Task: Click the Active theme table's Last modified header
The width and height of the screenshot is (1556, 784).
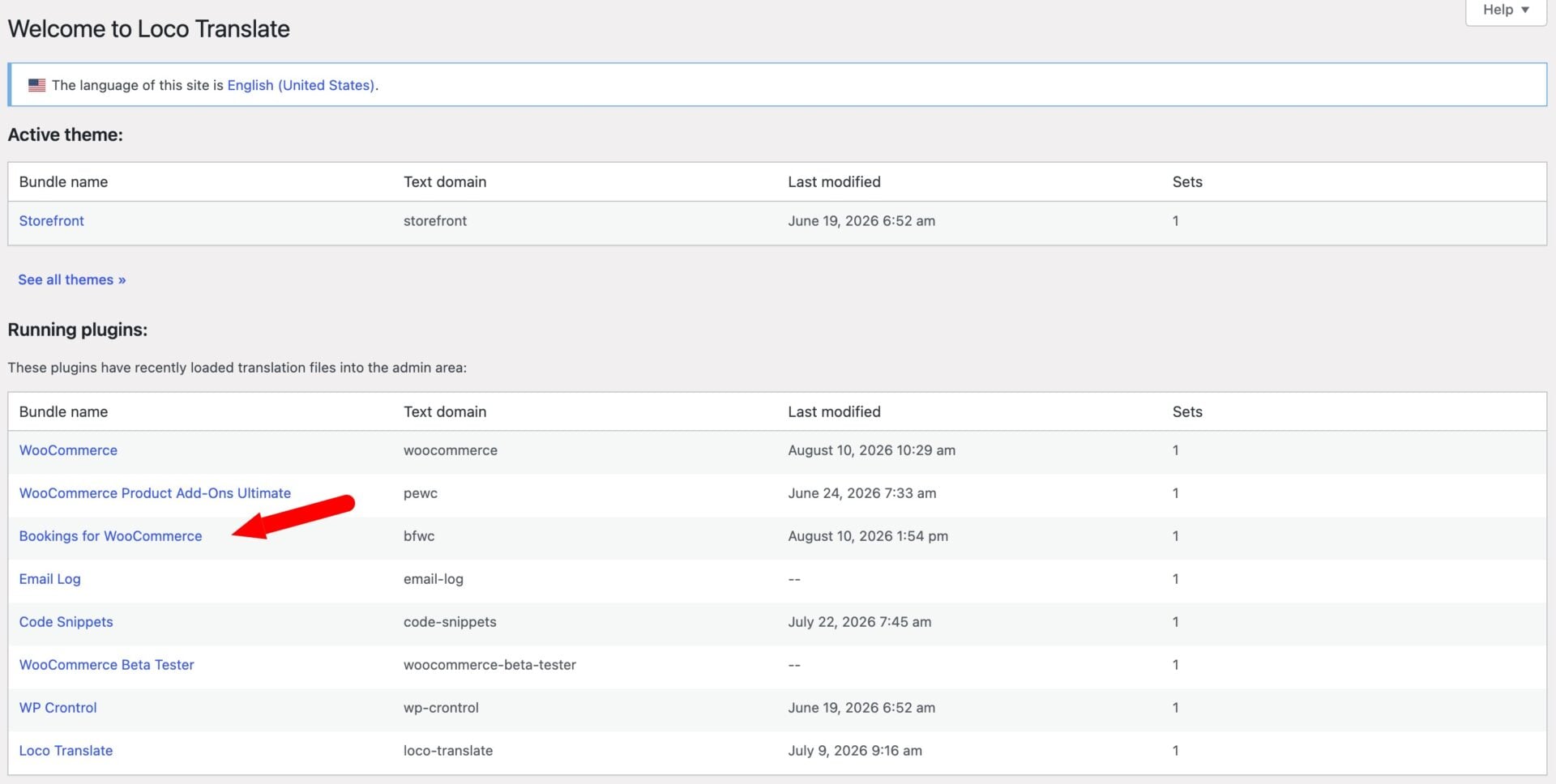Action: pos(834,182)
